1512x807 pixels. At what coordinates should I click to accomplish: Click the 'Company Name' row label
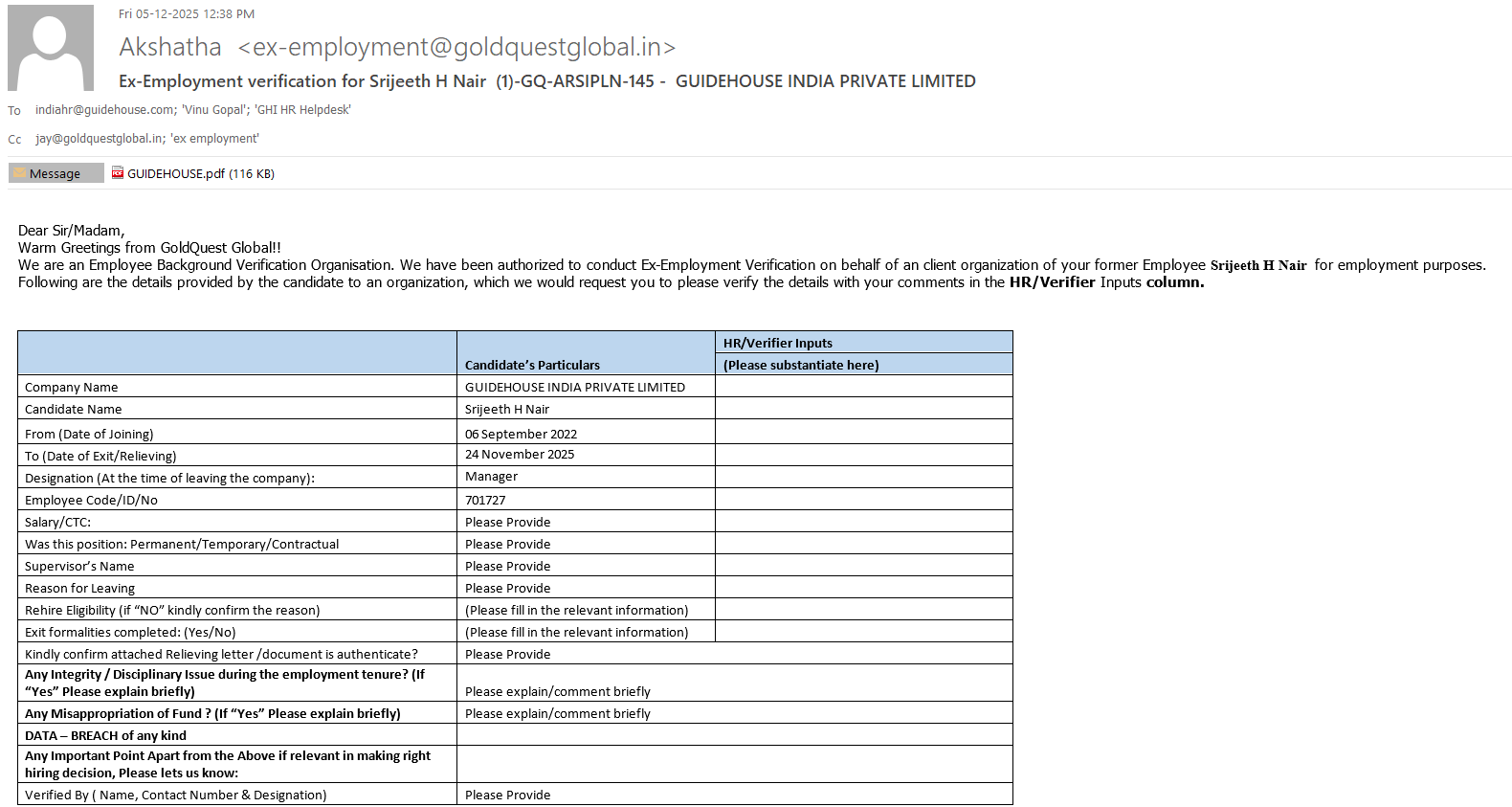72,387
